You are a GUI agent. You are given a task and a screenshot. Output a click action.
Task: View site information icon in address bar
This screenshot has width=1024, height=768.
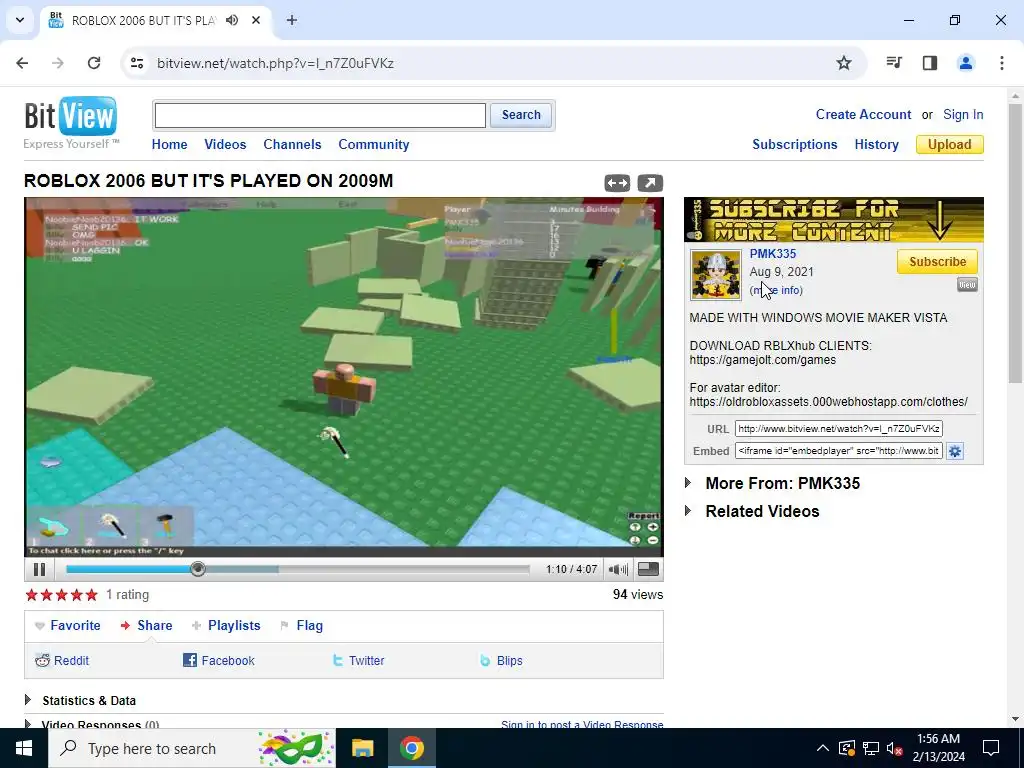point(137,63)
